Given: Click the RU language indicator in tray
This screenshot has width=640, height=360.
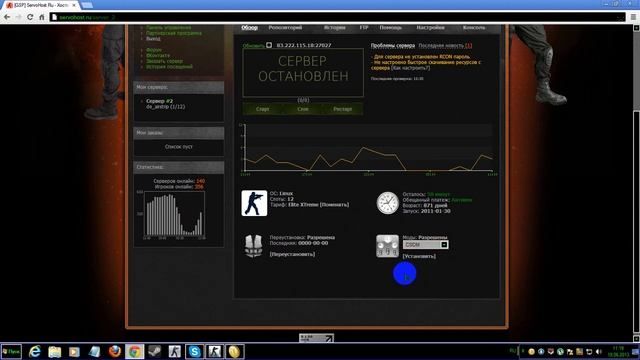Looking at the screenshot, I should click(x=513, y=351).
